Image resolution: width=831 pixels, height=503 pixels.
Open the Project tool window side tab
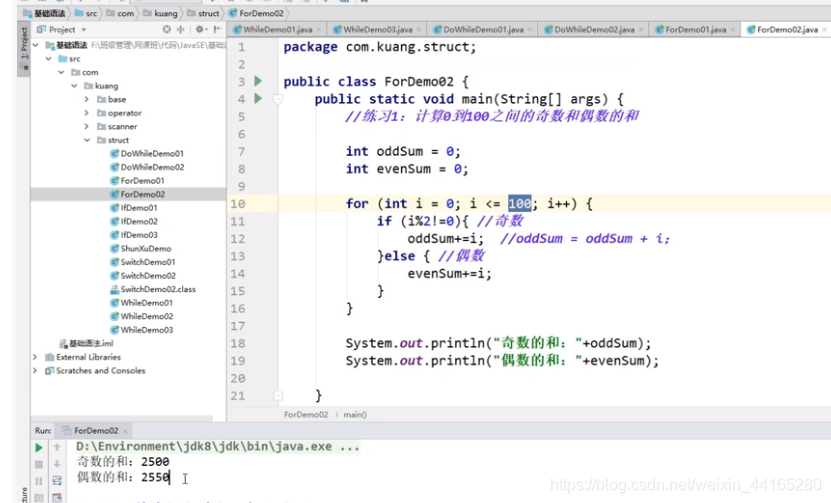[24, 48]
